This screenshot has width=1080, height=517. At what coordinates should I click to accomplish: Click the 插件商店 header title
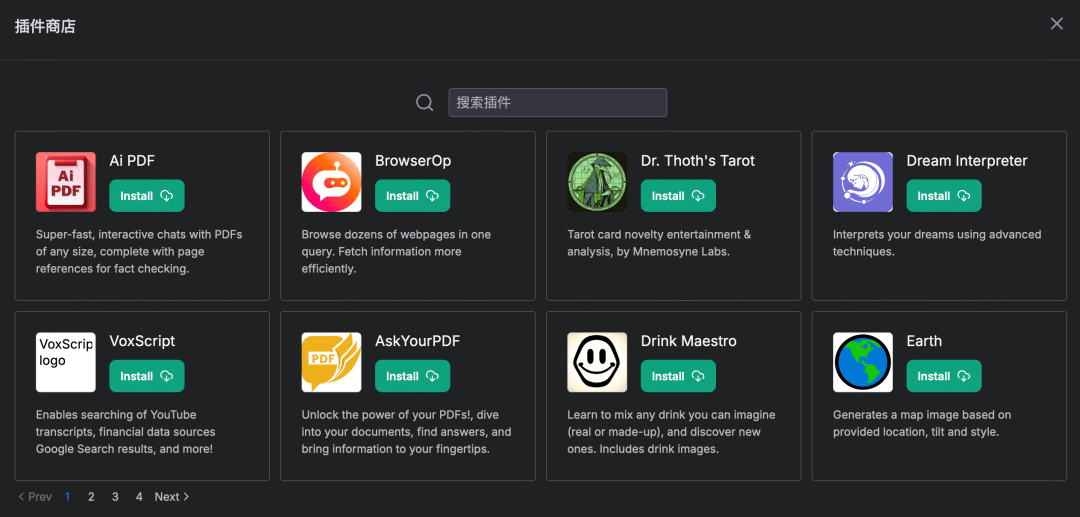click(45, 27)
